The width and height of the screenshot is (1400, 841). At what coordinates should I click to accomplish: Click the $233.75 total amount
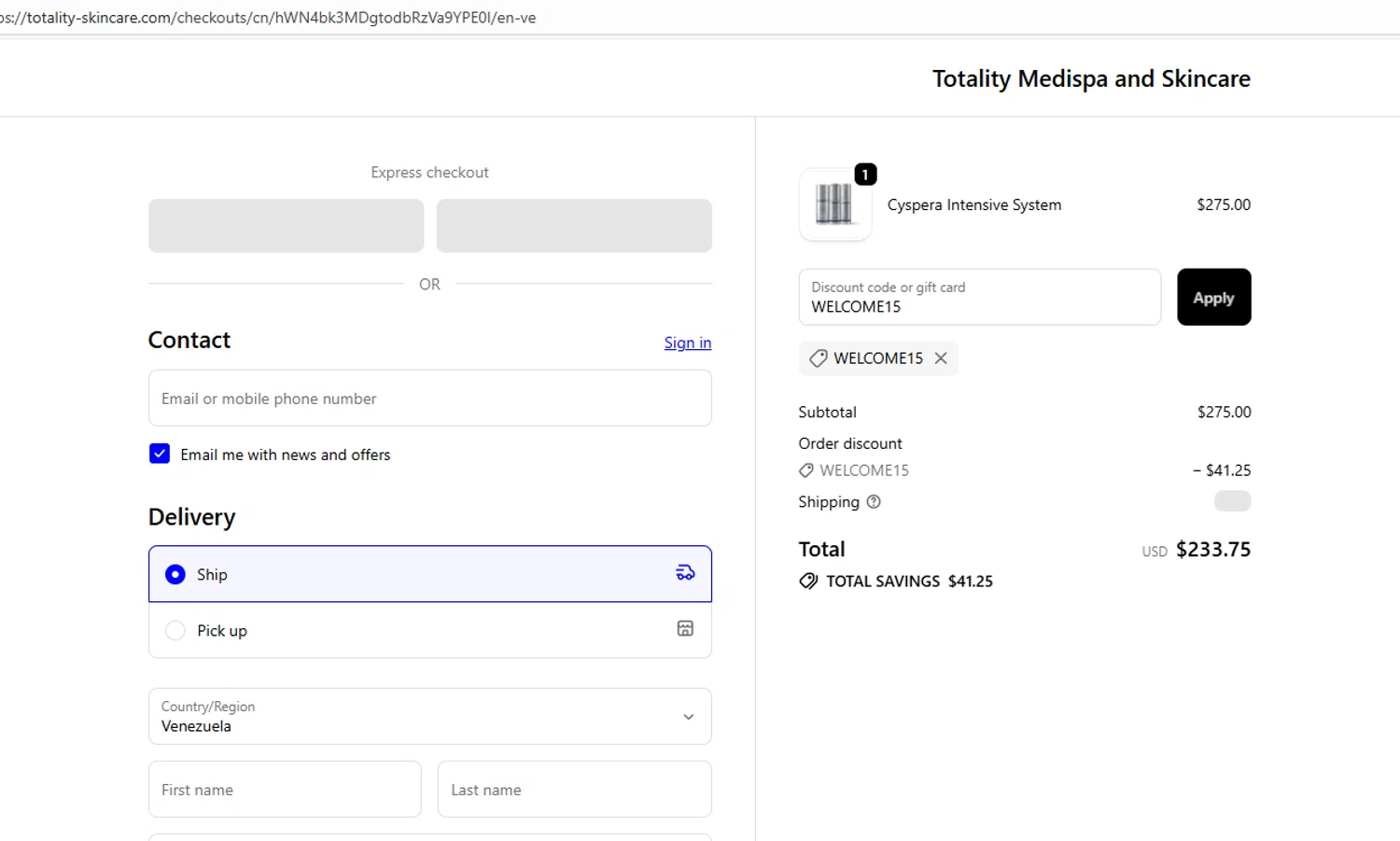pos(1213,549)
